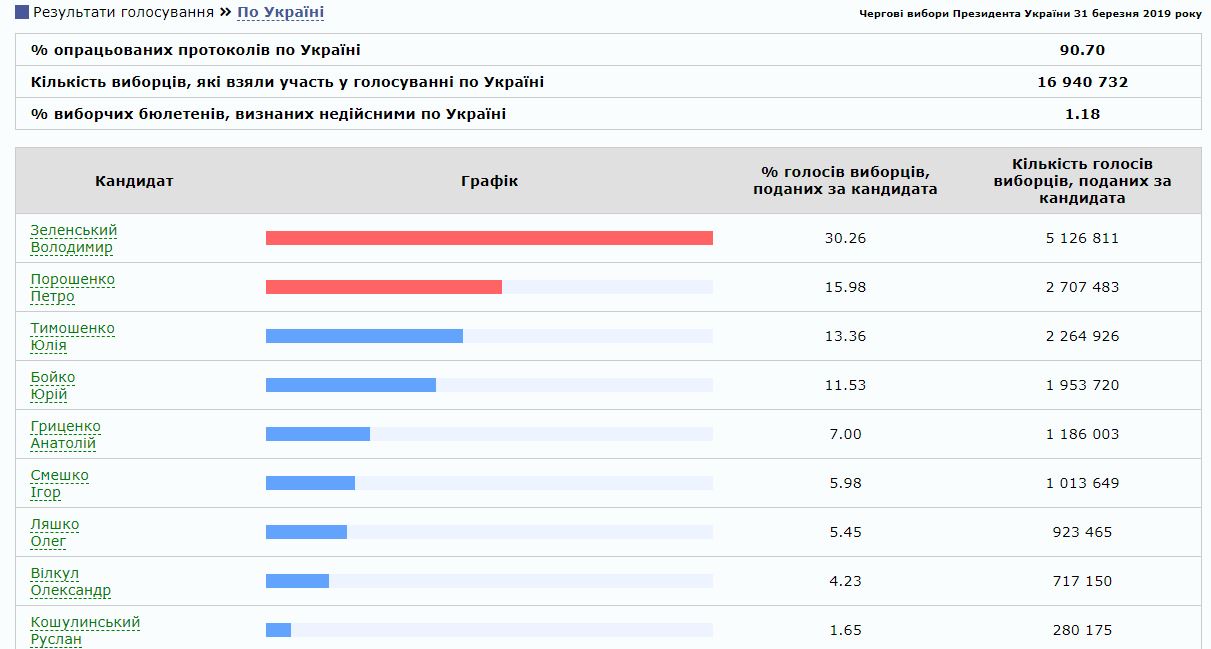Click on Вілкул Олександр name
Viewport: 1211px width, 649px height.
[x=70, y=581]
